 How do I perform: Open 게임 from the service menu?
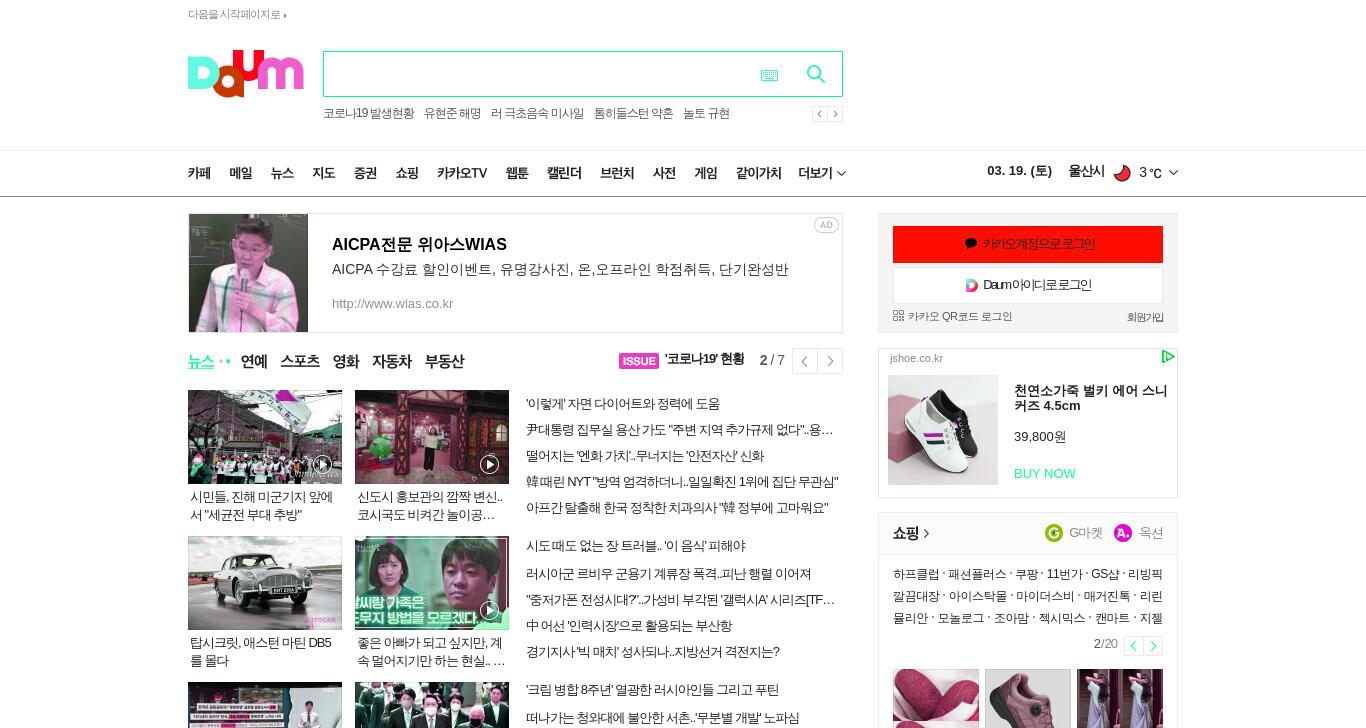tap(706, 173)
